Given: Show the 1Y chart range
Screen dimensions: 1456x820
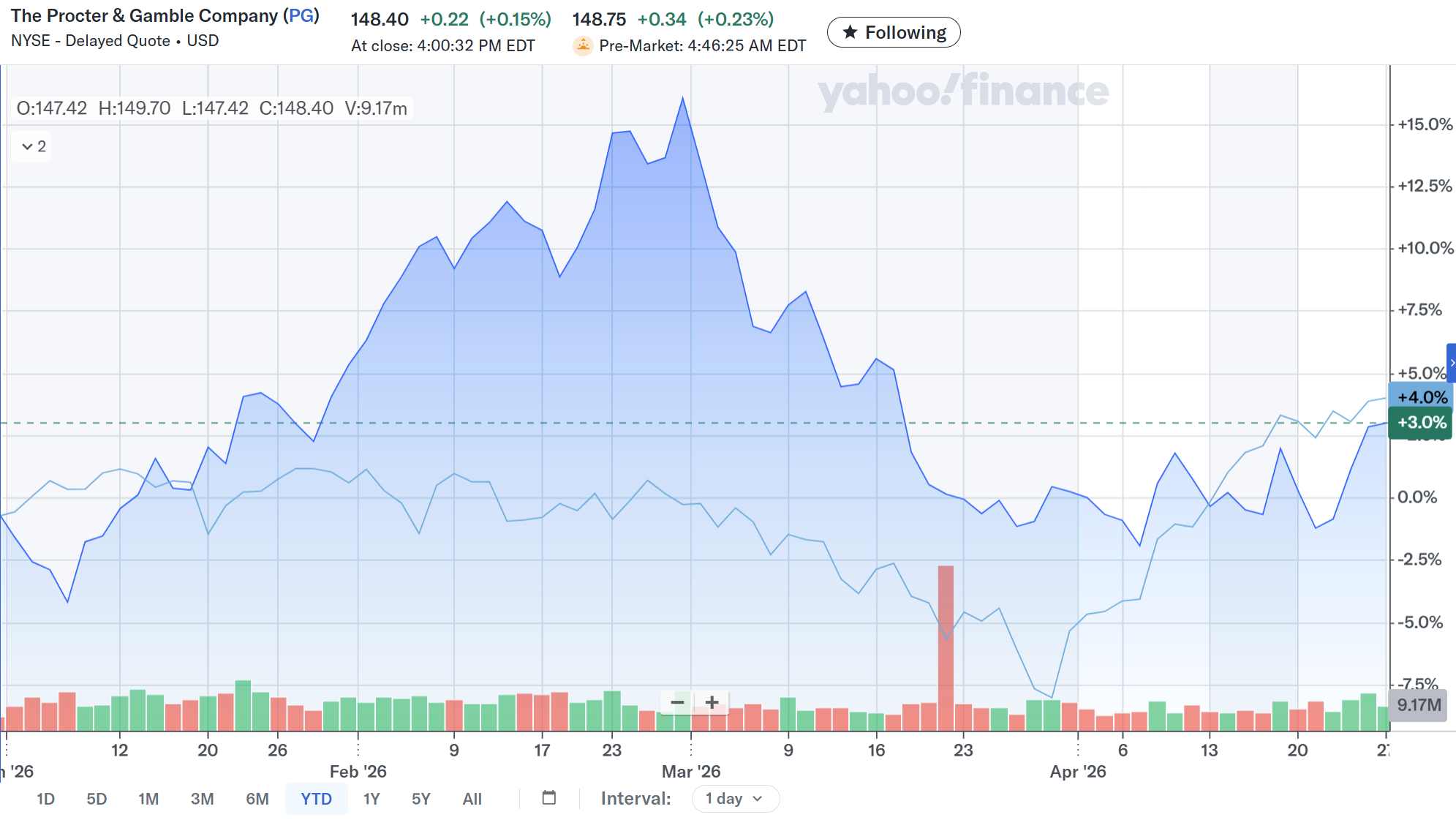Looking at the screenshot, I should [371, 799].
